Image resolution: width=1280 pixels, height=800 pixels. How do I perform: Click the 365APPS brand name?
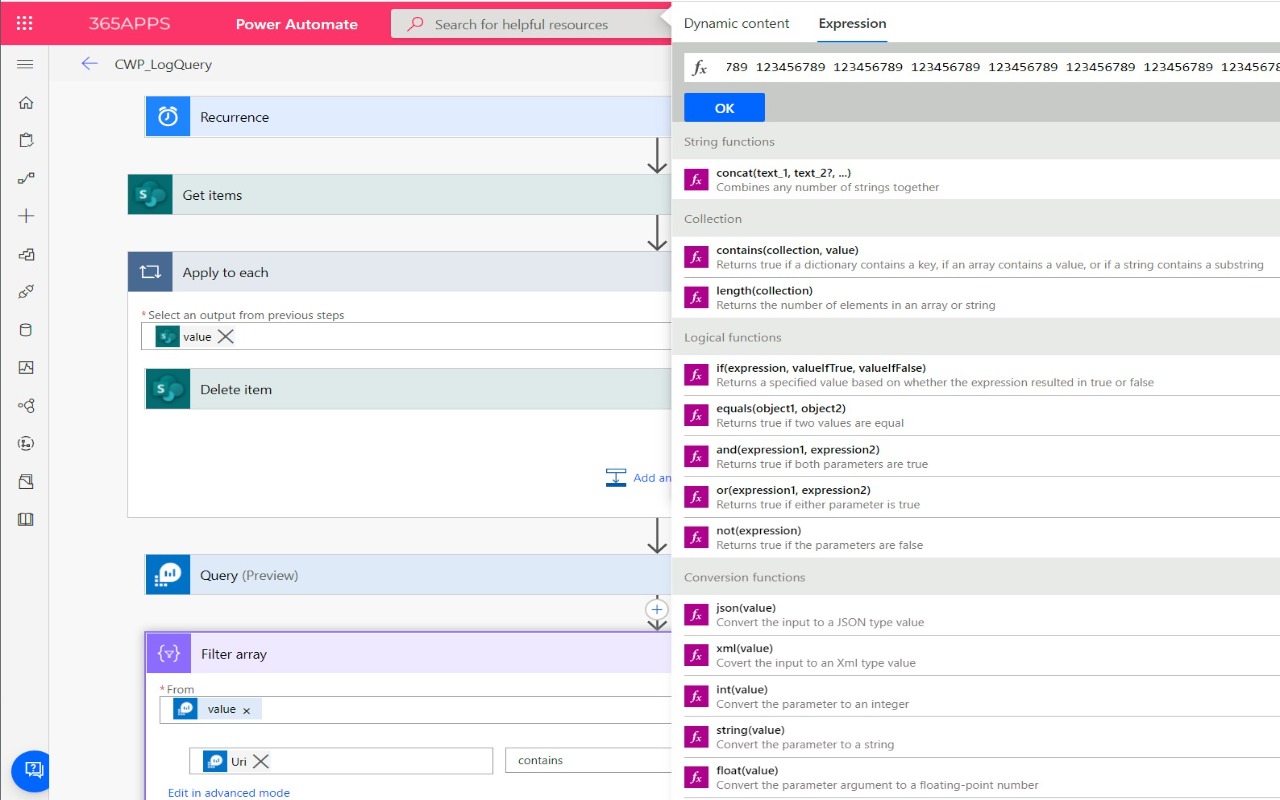129,23
